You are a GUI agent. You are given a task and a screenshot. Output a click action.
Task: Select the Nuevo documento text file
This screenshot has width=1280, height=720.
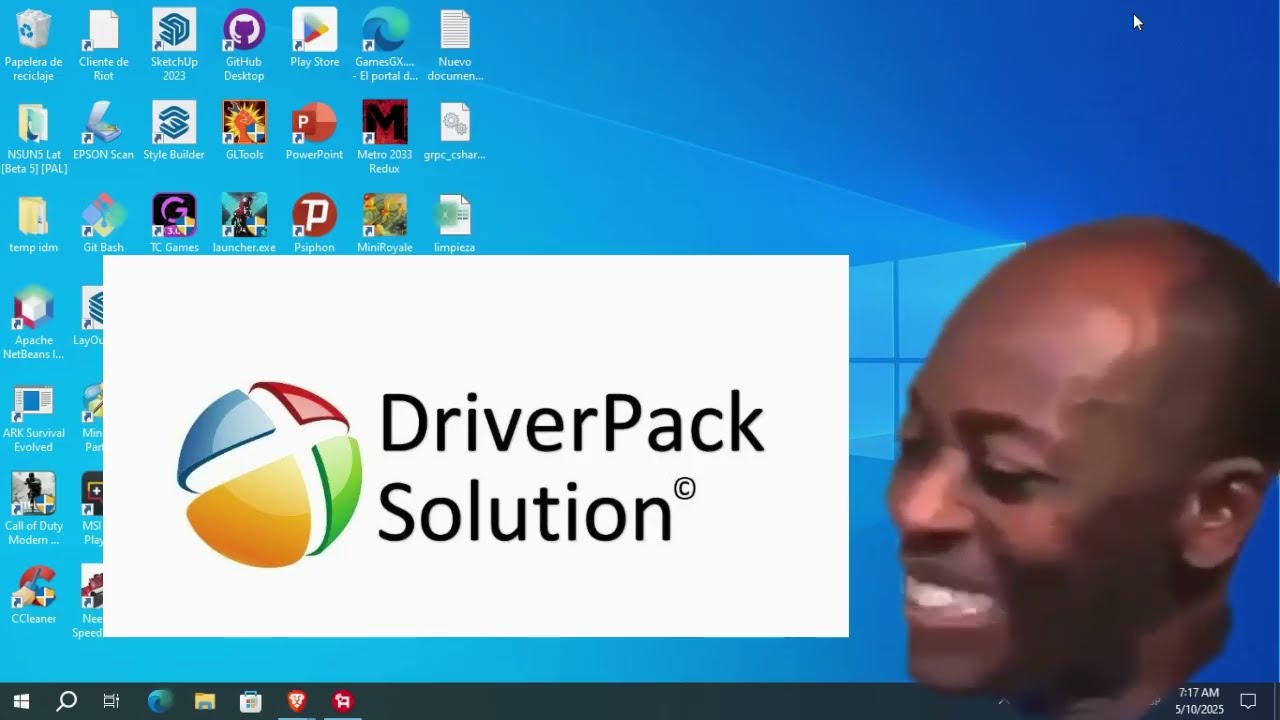(x=455, y=45)
